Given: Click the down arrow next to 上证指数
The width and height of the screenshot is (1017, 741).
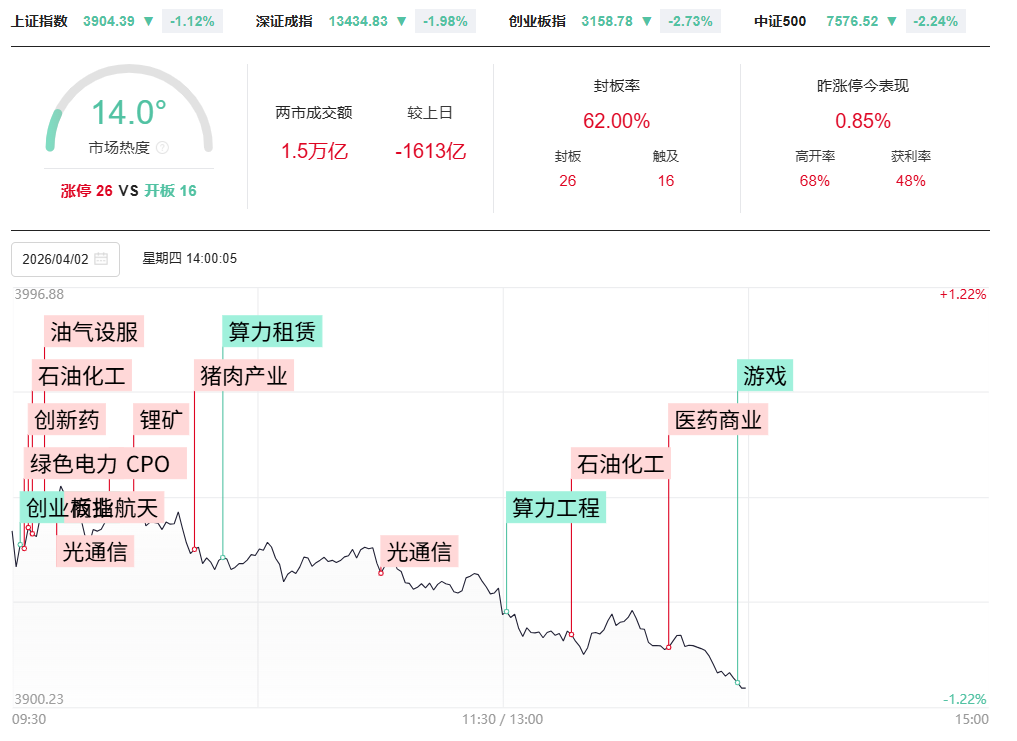Looking at the screenshot, I should tap(148, 21).
